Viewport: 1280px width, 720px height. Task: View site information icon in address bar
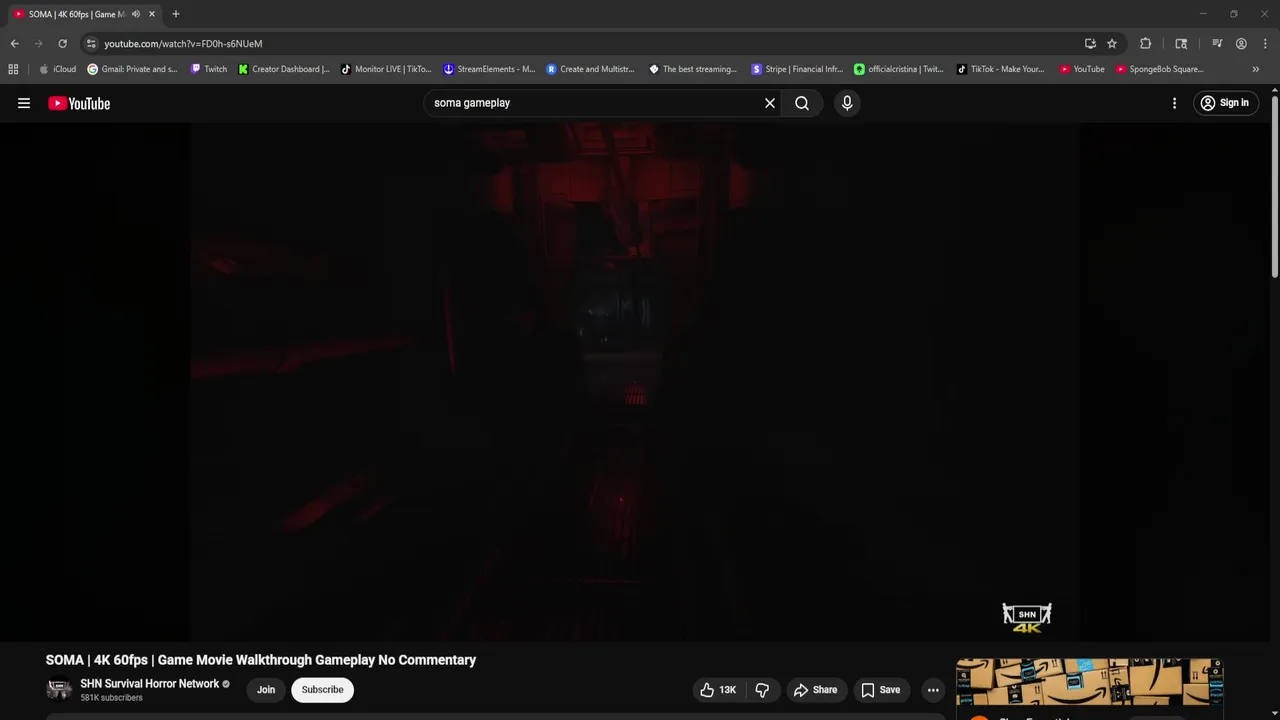click(x=91, y=44)
